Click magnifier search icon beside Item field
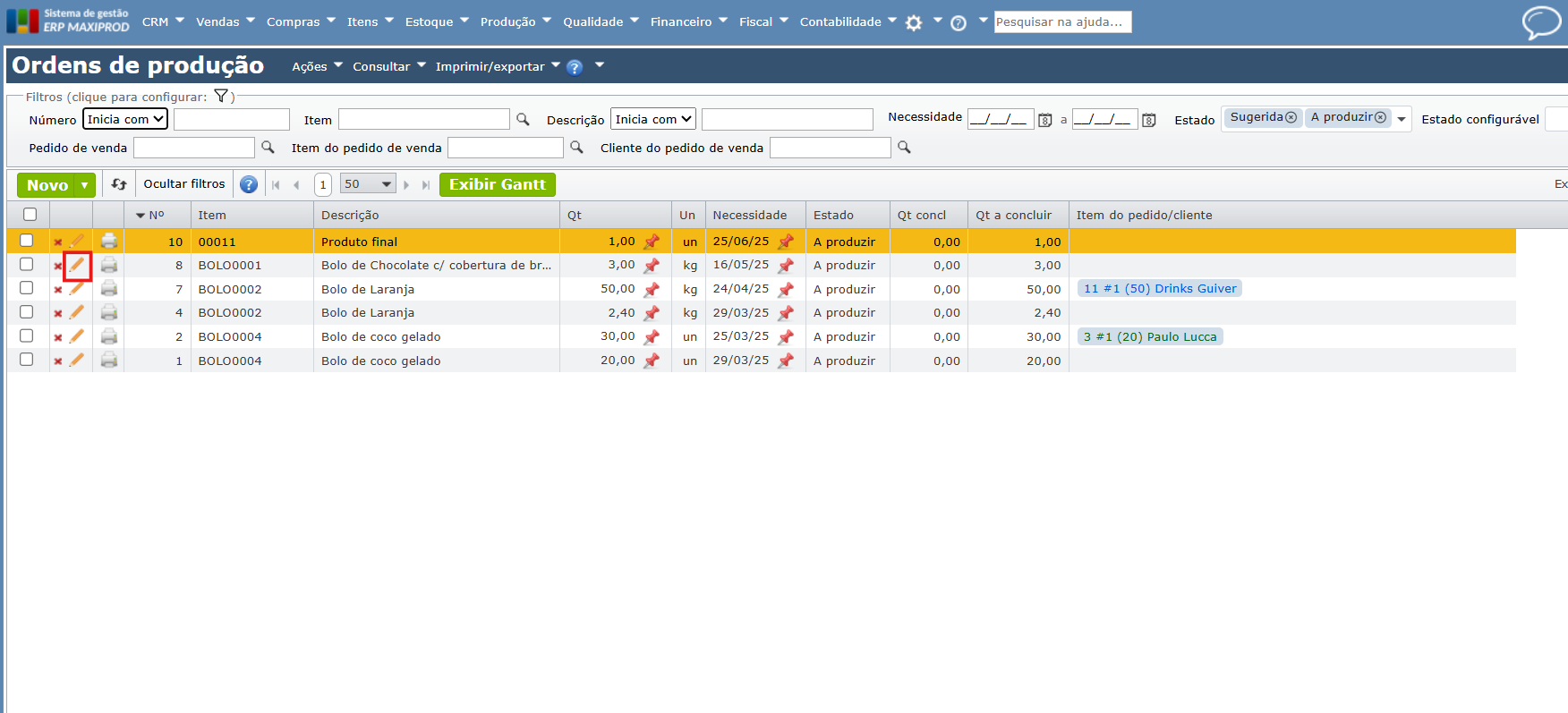Image resolution: width=1568 pixels, height=713 pixels. [x=524, y=120]
